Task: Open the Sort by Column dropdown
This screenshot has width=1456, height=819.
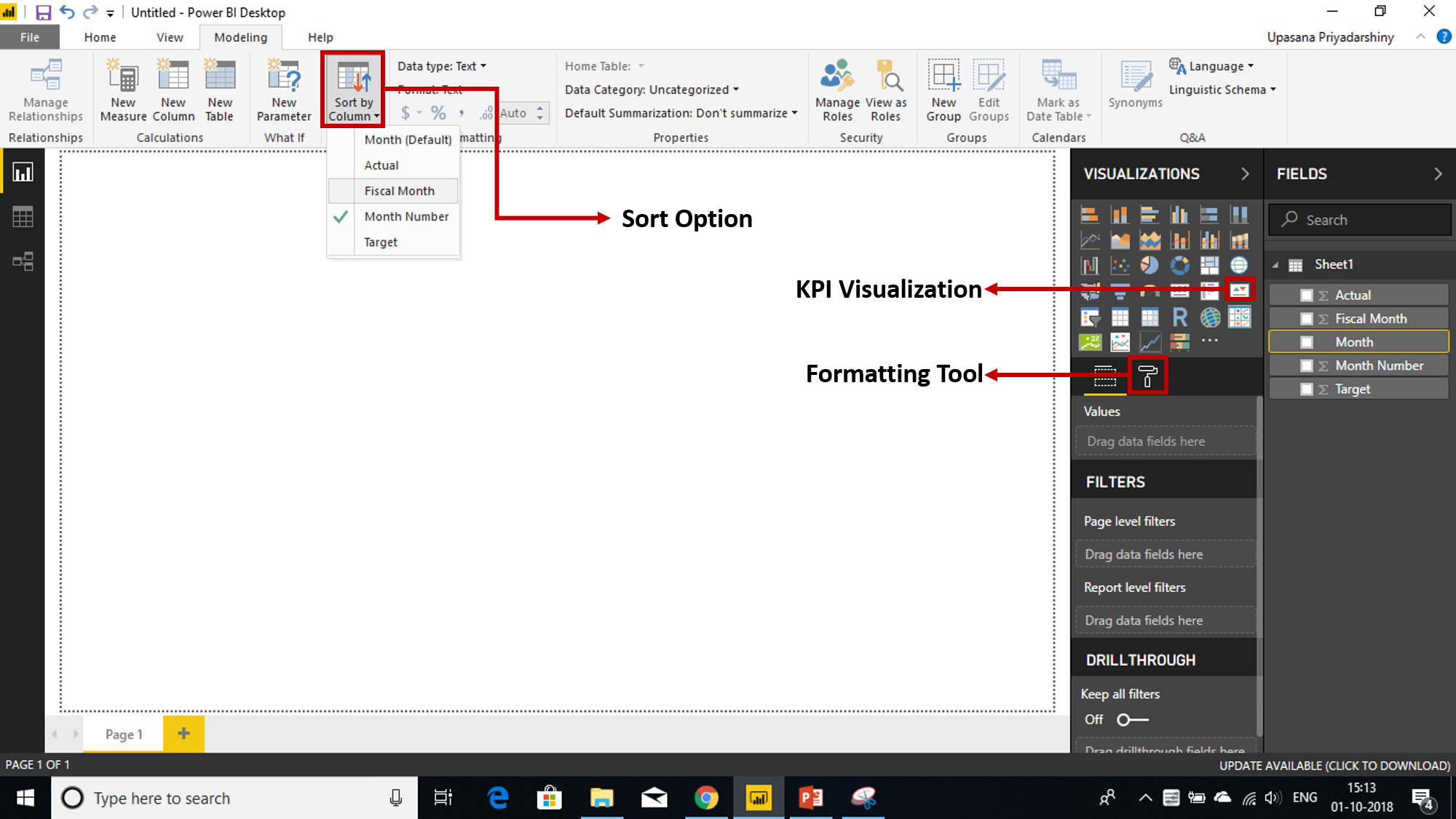Action: (354, 89)
